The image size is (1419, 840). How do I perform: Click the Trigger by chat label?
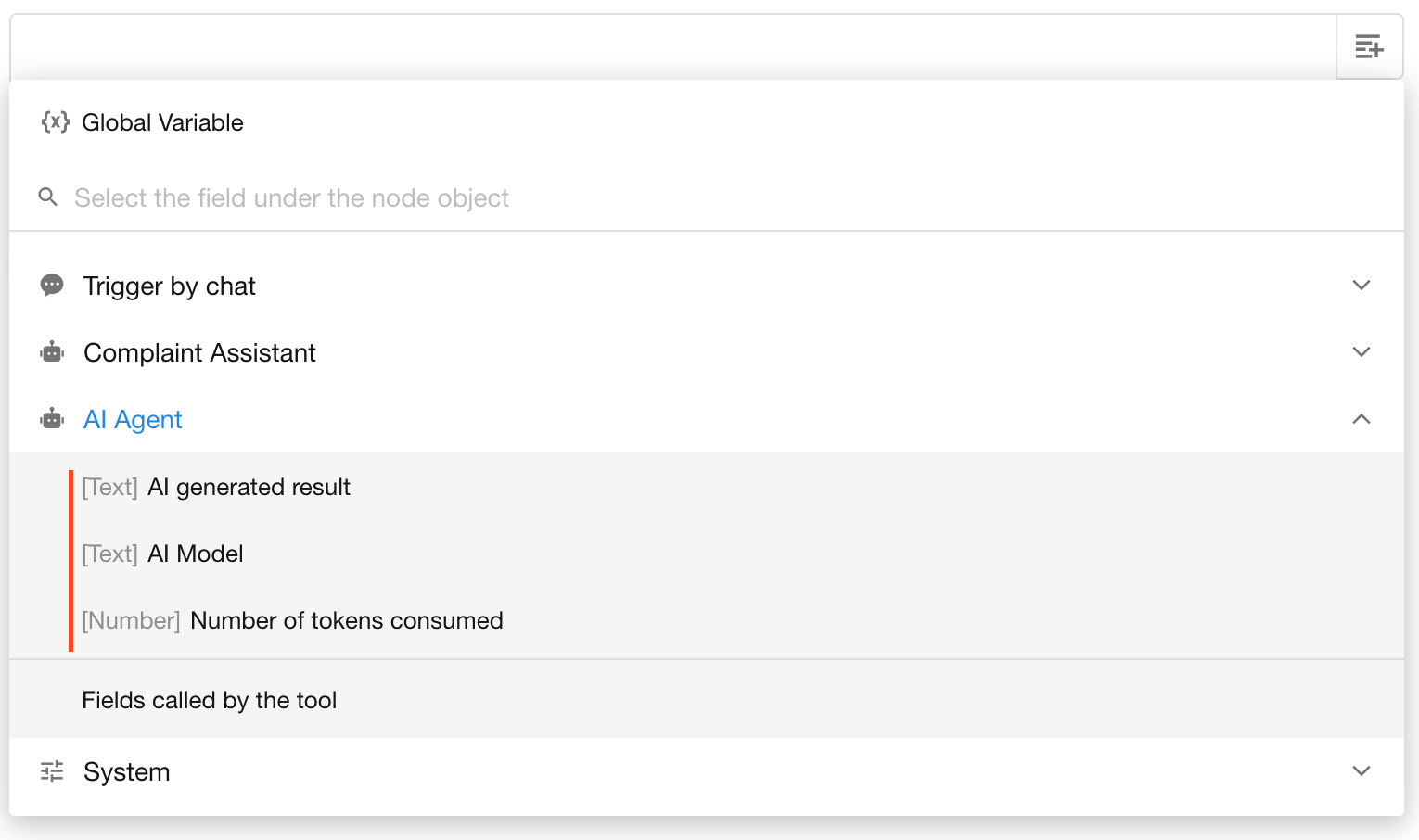click(x=169, y=286)
